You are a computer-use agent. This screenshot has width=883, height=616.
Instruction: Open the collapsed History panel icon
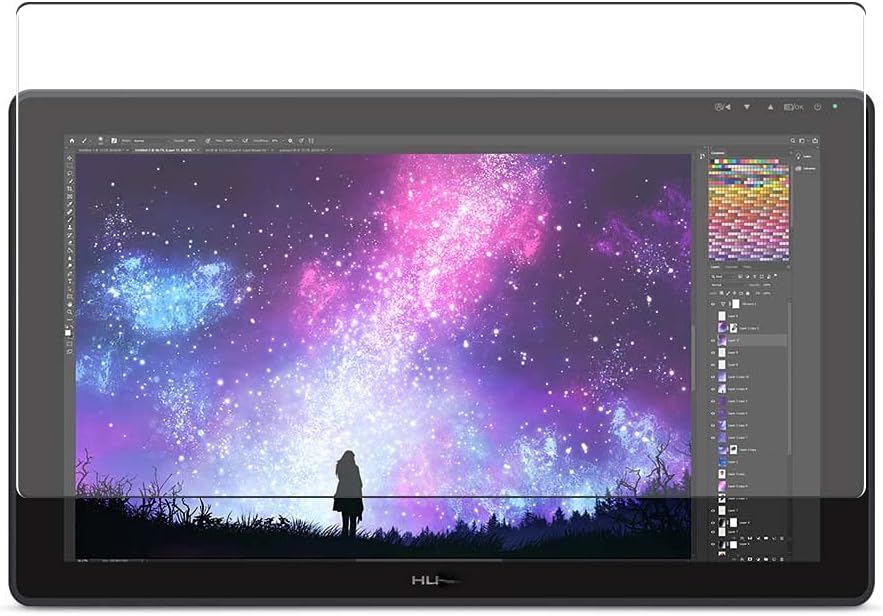[x=702, y=156]
